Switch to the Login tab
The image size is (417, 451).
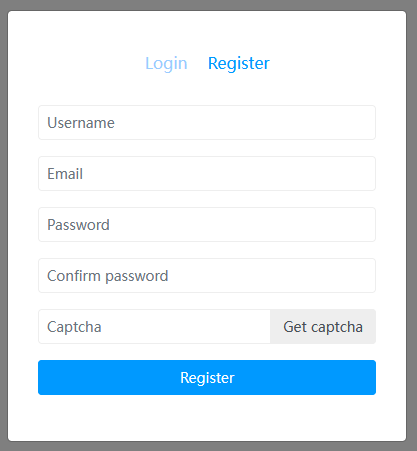point(166,63)
